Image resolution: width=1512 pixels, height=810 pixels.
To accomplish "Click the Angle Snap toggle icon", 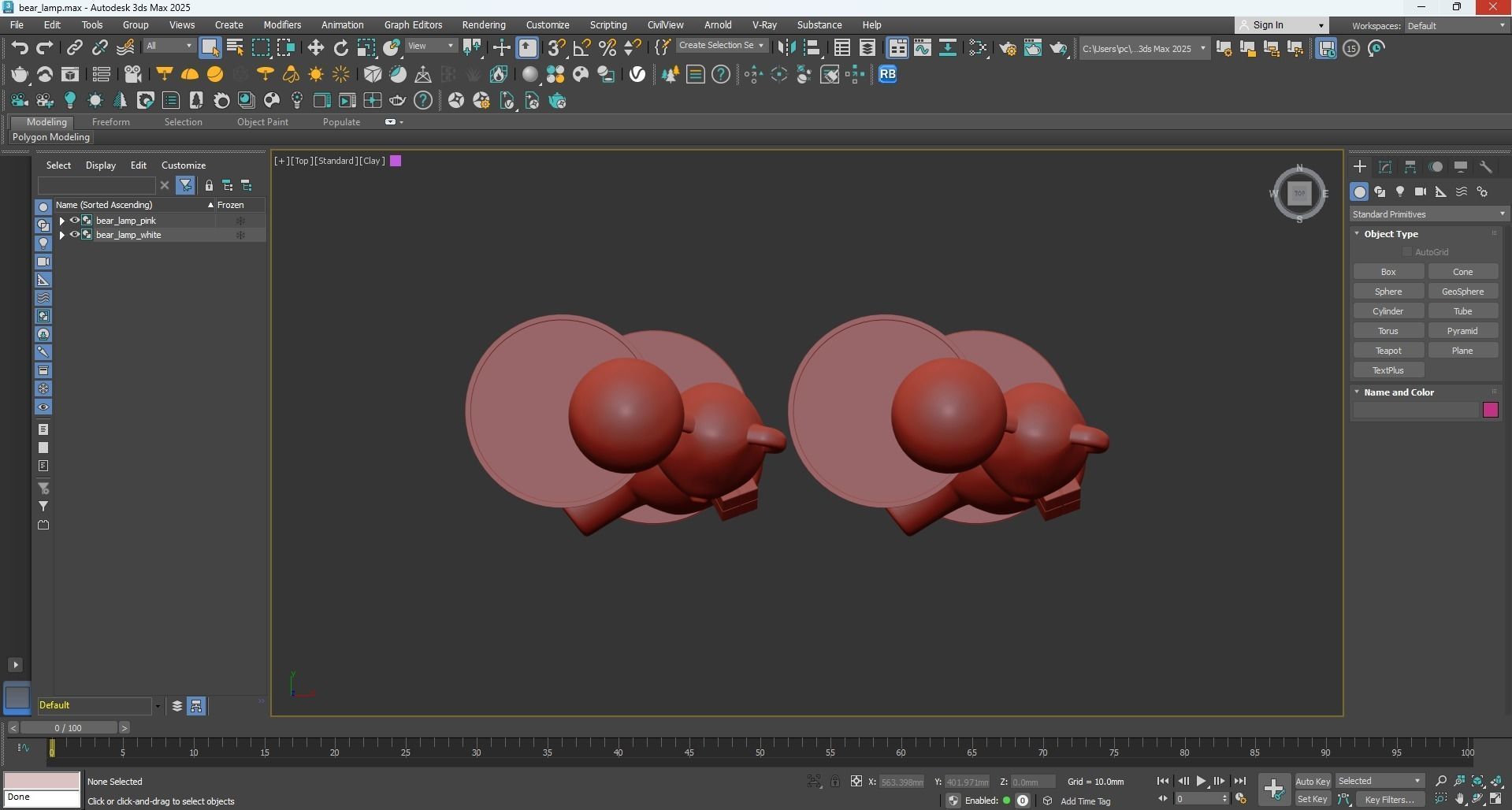I will tap(582, 48).
